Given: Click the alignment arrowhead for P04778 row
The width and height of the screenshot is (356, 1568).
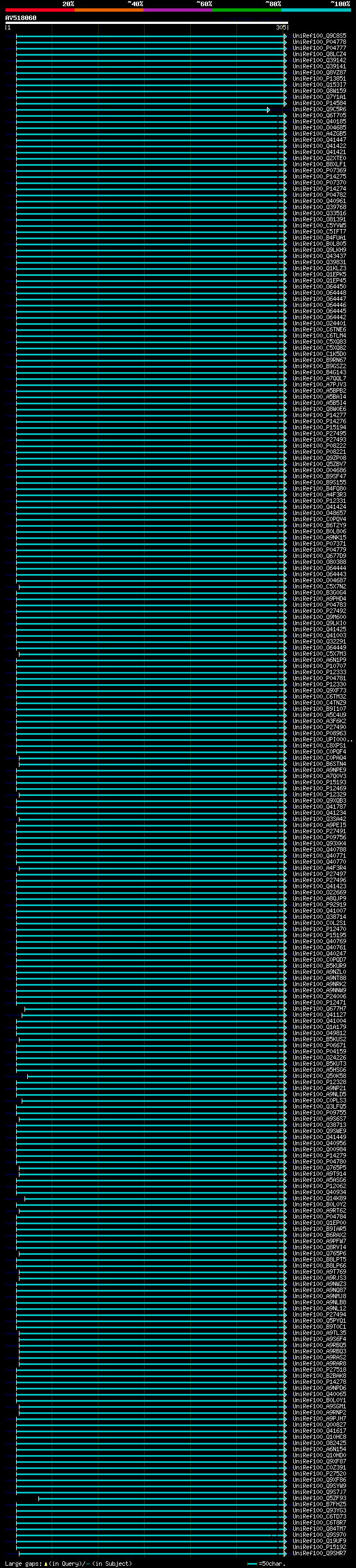Looking at the screenshot, I should (285, 42).
